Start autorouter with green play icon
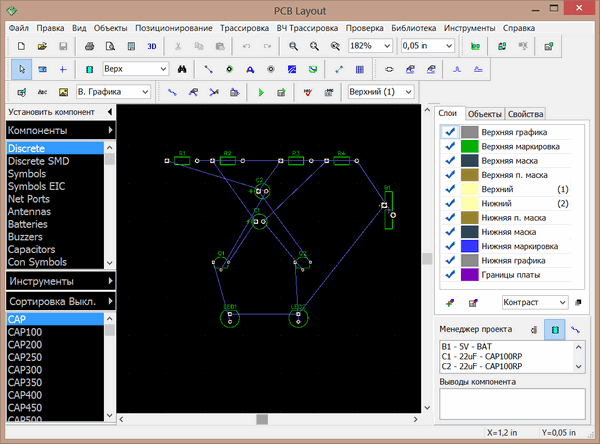Screen dimensions: 600x444 click(261, 92)
